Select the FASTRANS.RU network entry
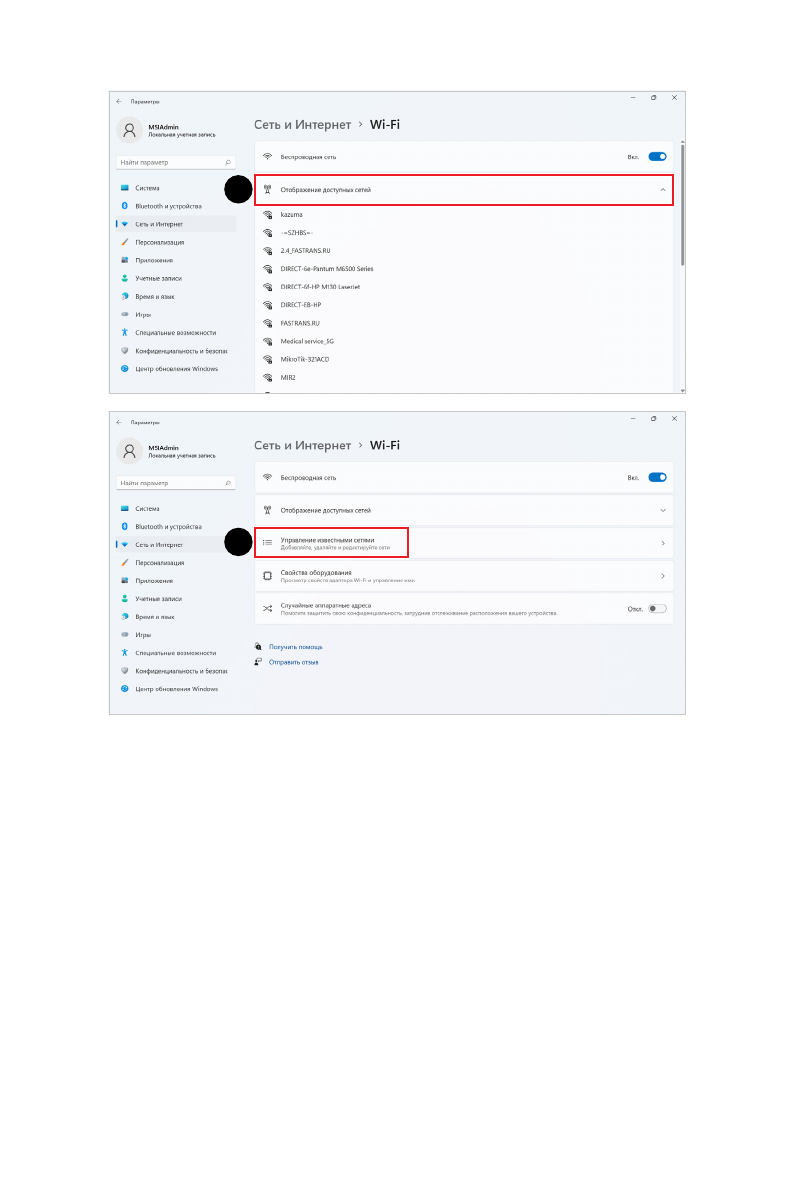Screen dimensions: 794x1191 coord(300,323)
